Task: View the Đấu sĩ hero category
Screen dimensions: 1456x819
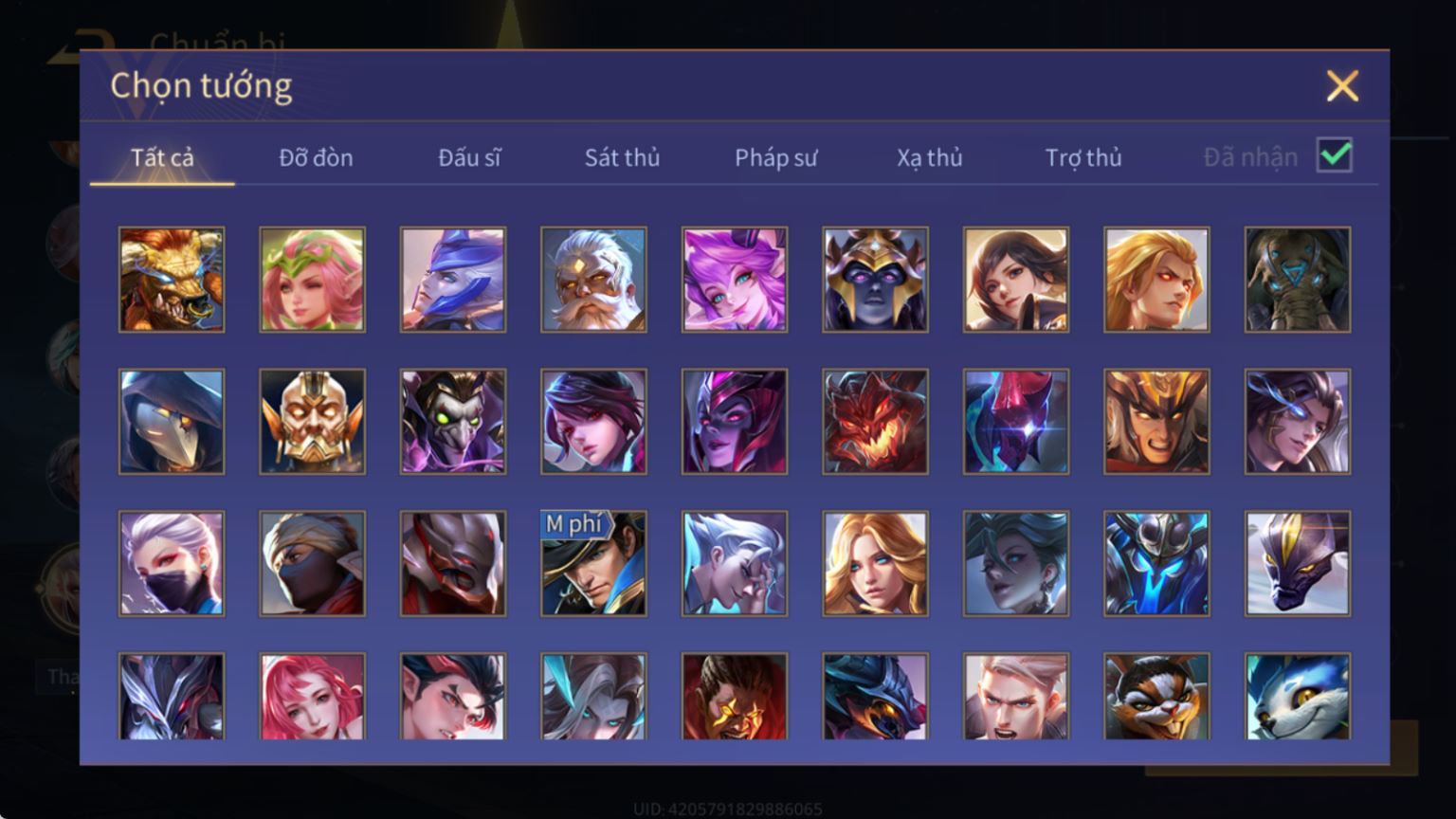Action: point(469,157)
